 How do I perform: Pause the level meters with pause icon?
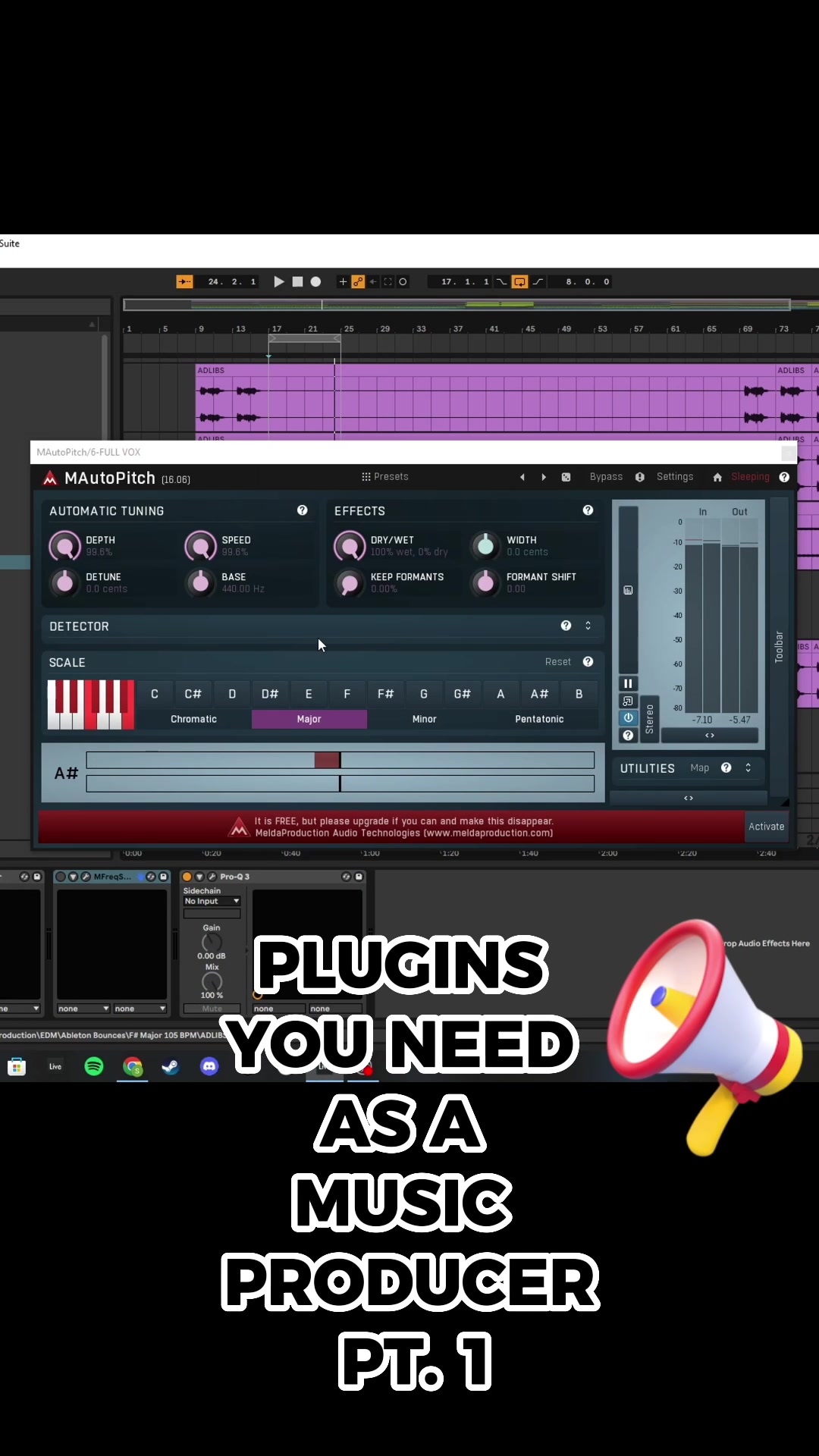(628, 683)
